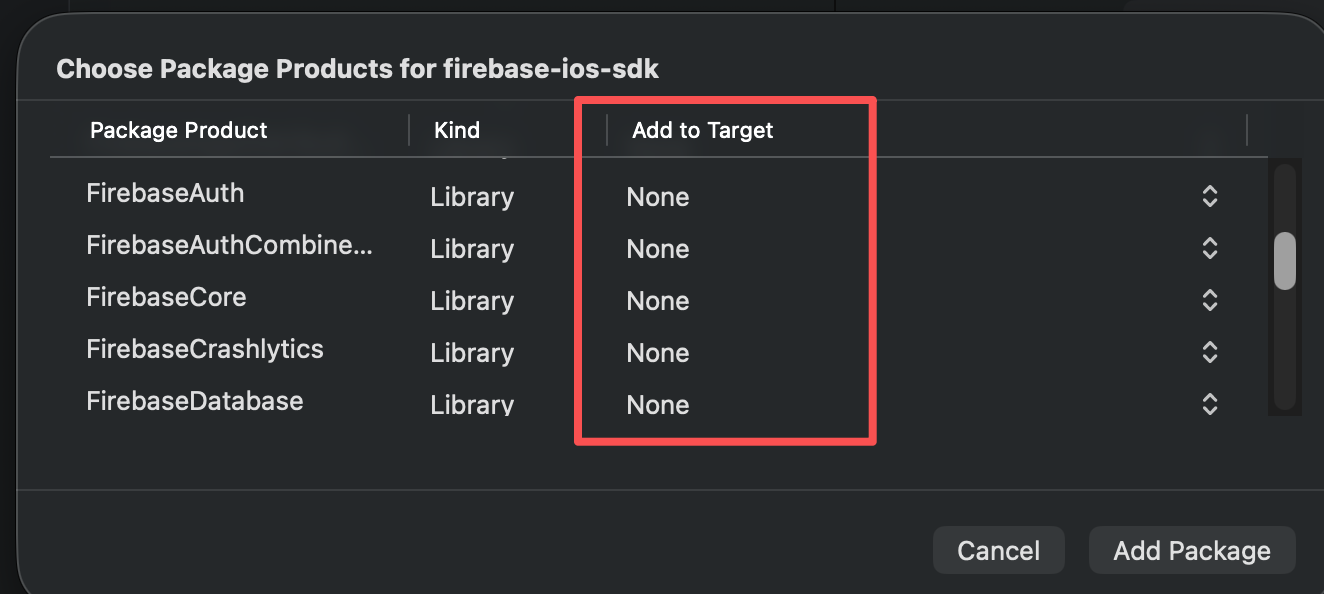Select the FirebaseAuthCombine package product row
The image size is (1324, 594).
(230, 245)
